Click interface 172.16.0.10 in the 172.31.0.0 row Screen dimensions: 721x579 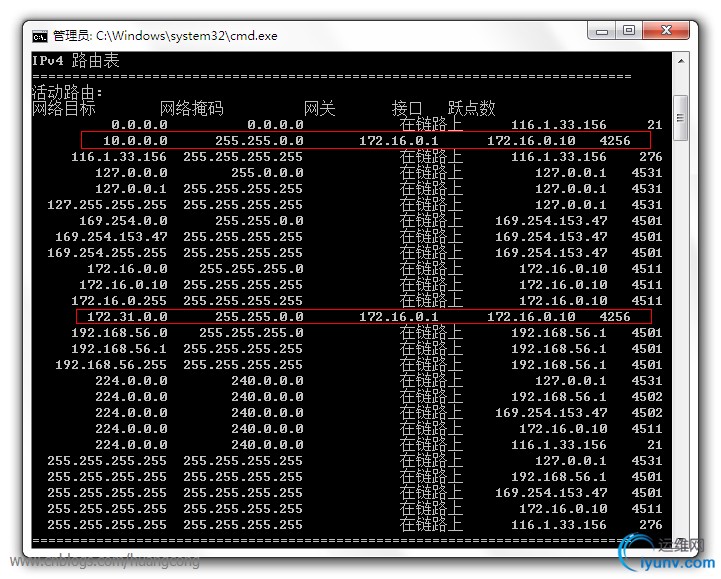coord(531,317)
